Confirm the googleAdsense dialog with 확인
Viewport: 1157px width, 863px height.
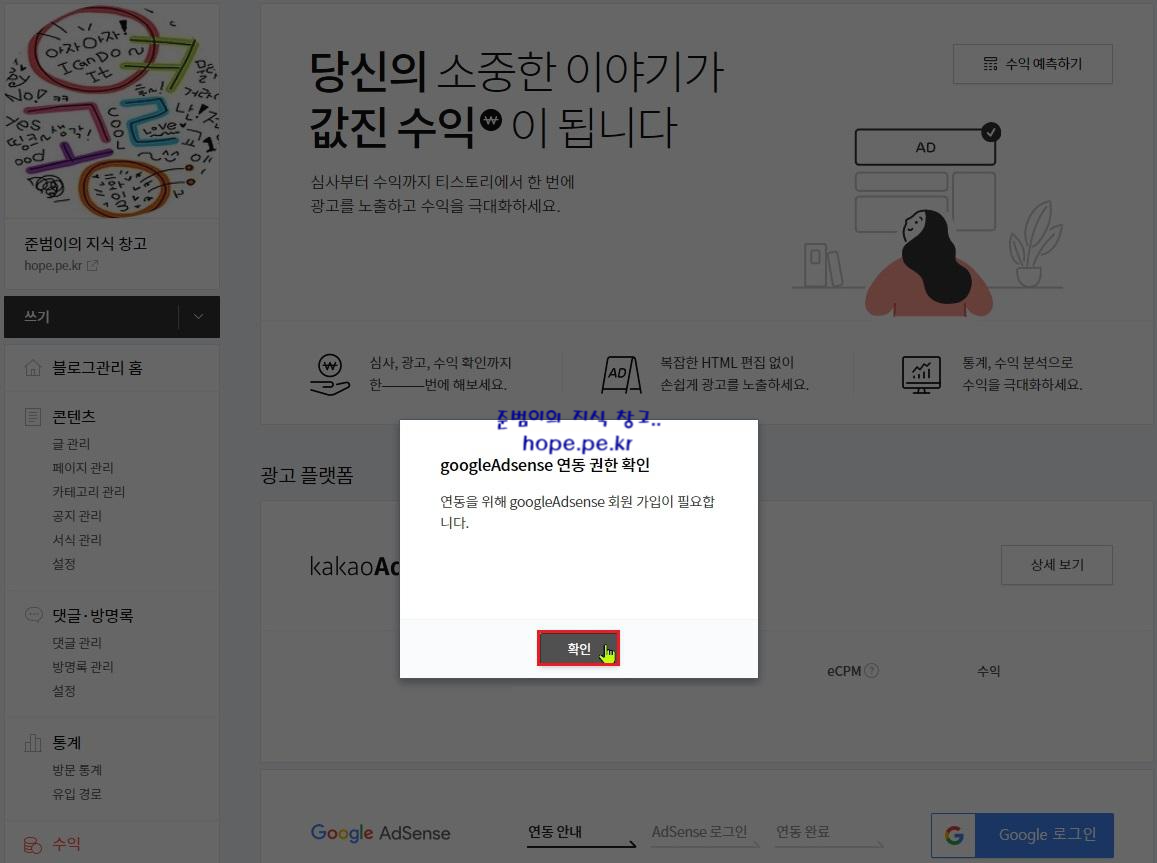pyautogui.click(x=578, y=648)
